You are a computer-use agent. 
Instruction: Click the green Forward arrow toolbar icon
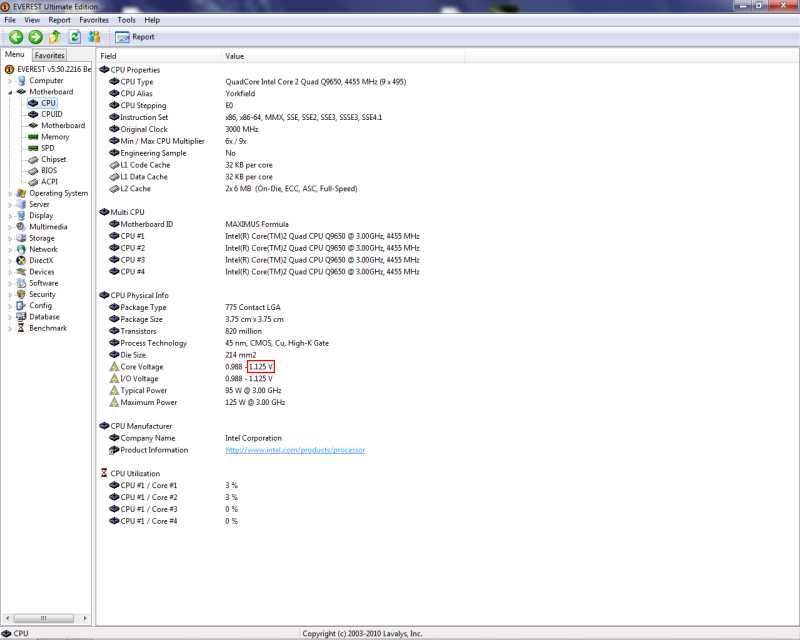(x=35, y=37)
